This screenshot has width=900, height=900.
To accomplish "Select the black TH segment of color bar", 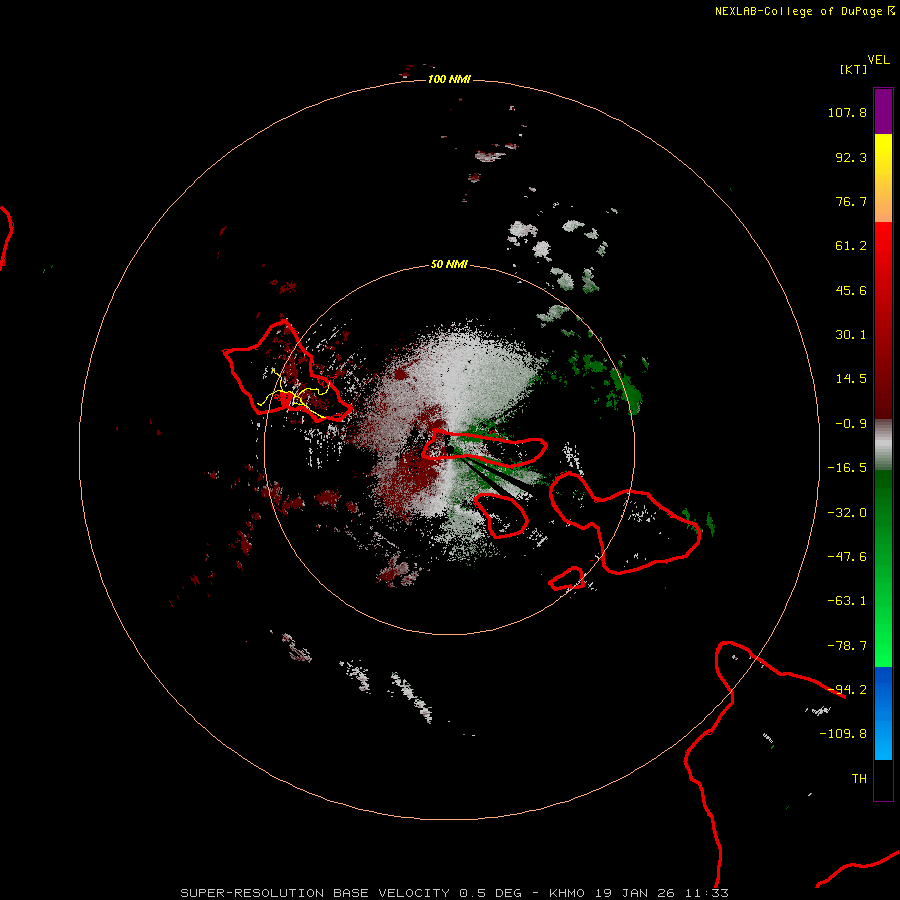I will pos(883,780).
